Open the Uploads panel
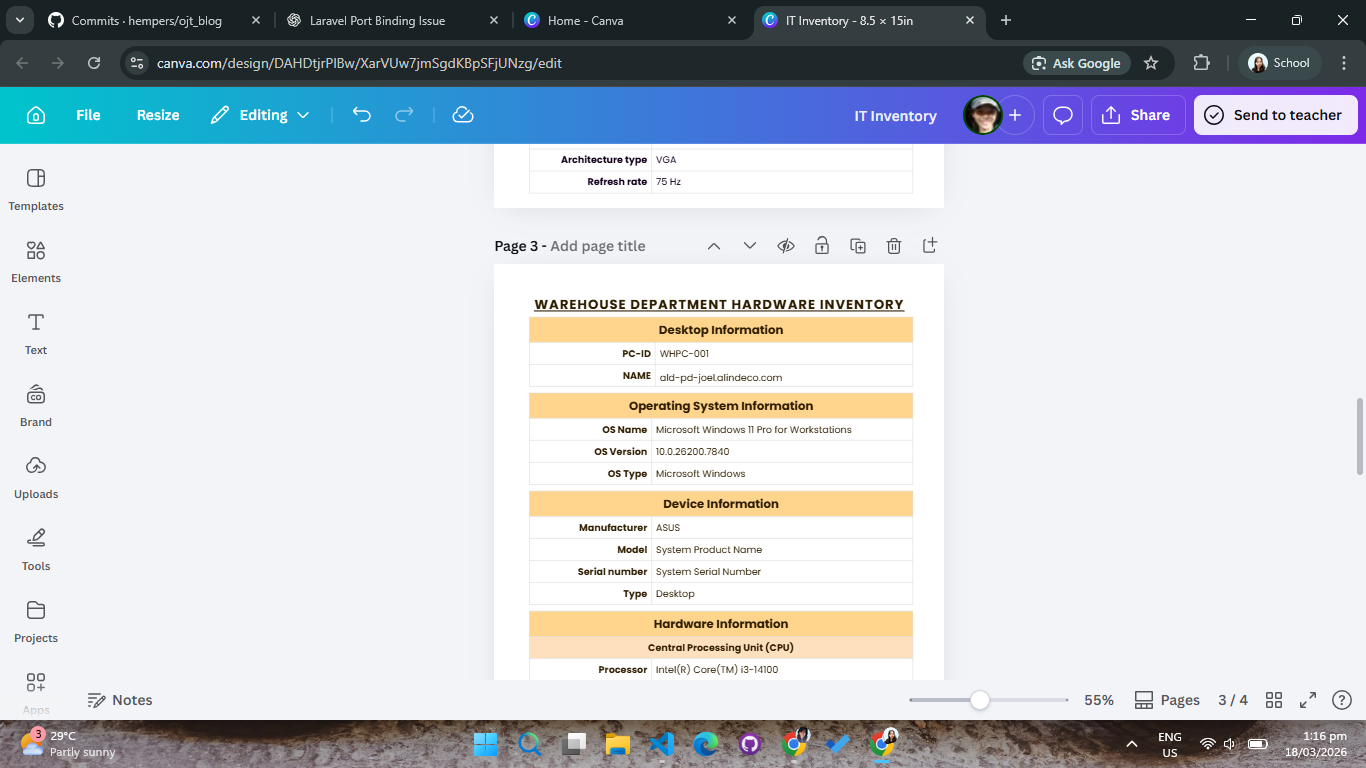Viewport: 1366px width, 768px height. point(36,478)
